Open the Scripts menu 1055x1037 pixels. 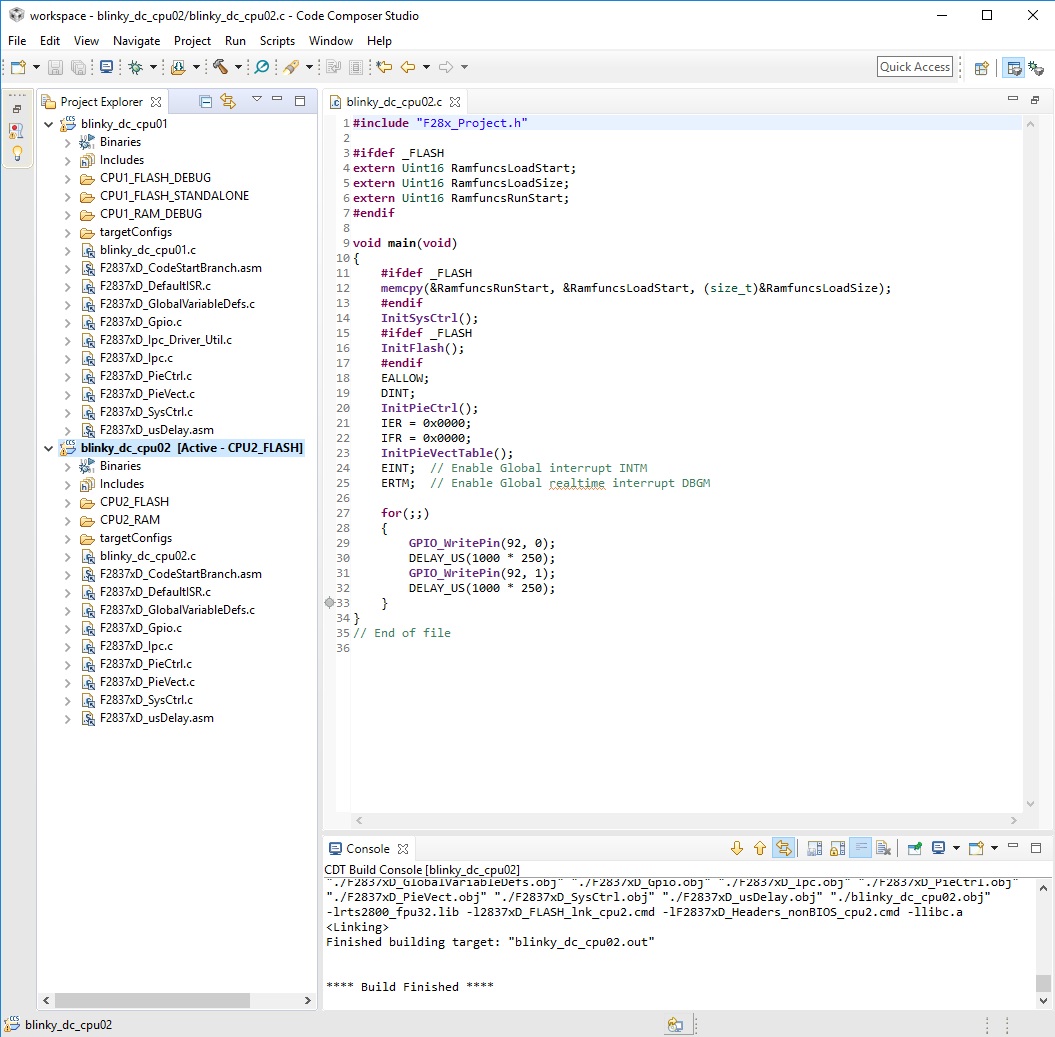277,41
